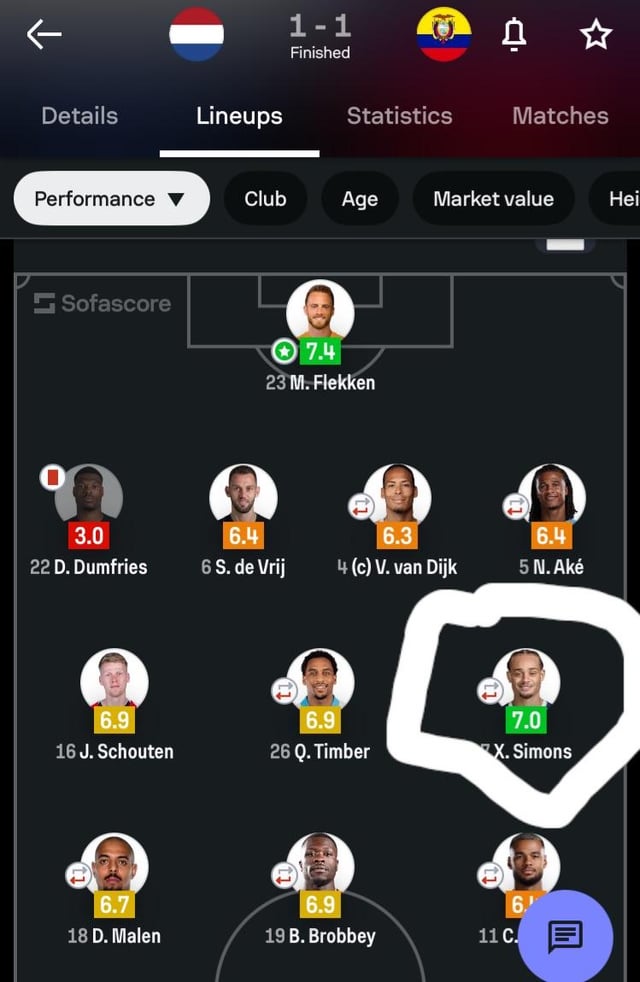Image resolution: width=640 pixels, height=982 pixels.
Task: Enable match notifications with bell icon
Action: 514,34
